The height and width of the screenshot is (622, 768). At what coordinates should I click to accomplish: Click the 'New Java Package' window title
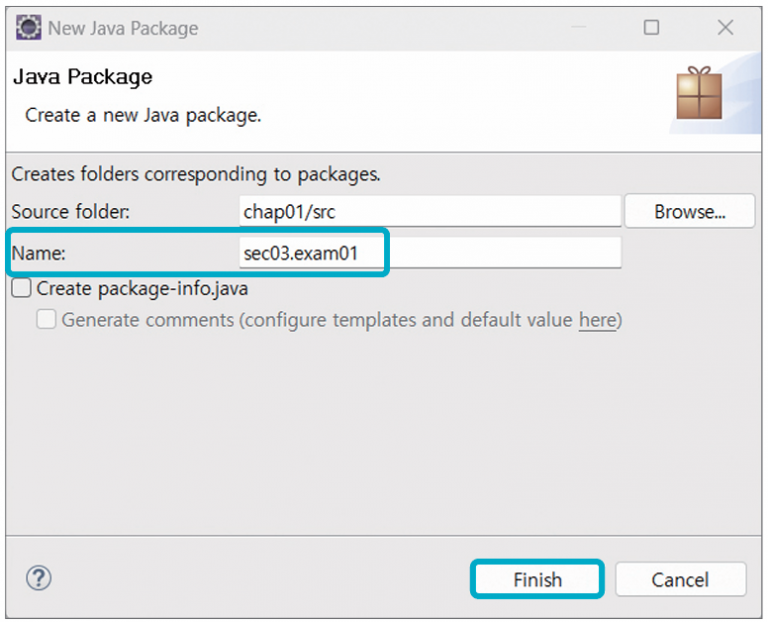(x=123, y=28)
